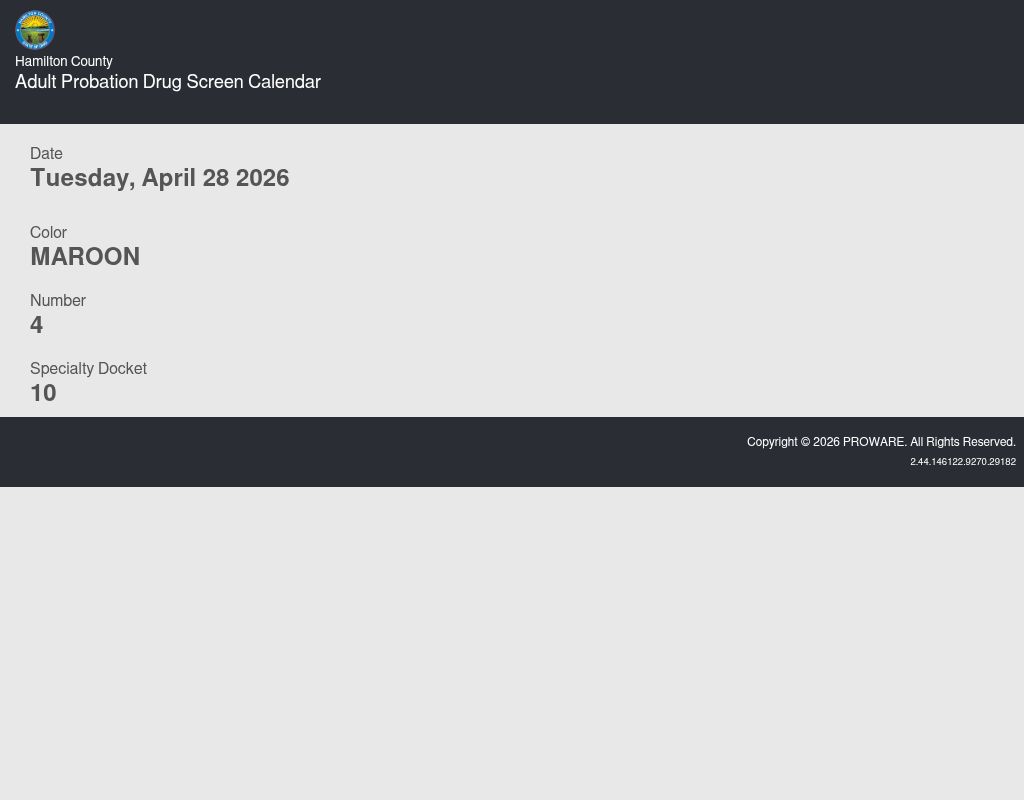Select the MAROON color value

point(85,257)
